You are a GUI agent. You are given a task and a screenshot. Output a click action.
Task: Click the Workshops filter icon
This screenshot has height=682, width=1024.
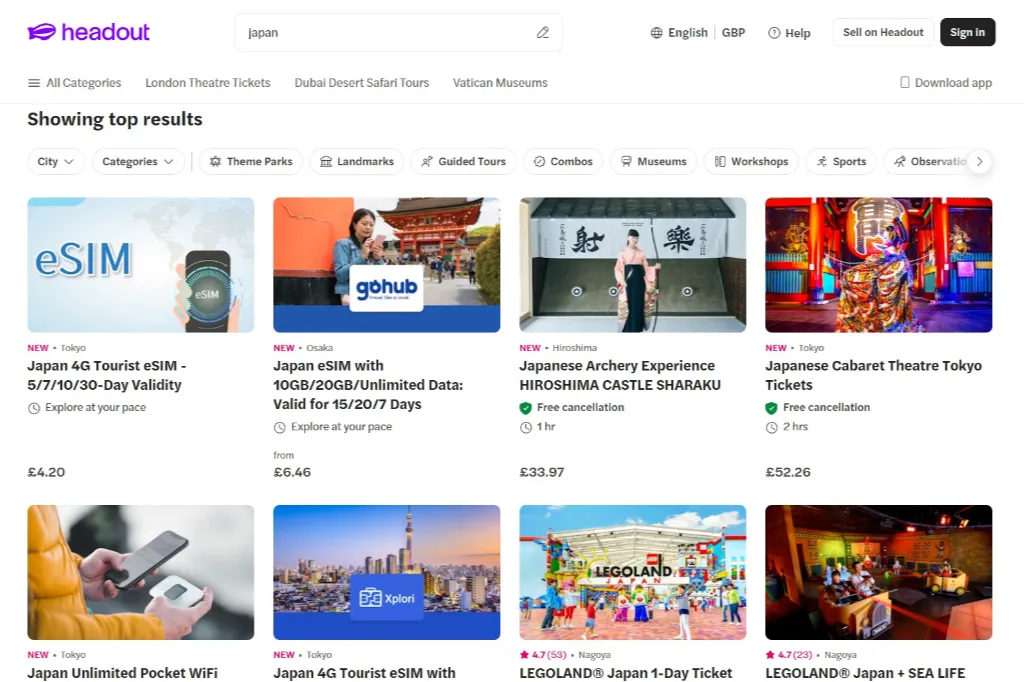pos(720,161)
